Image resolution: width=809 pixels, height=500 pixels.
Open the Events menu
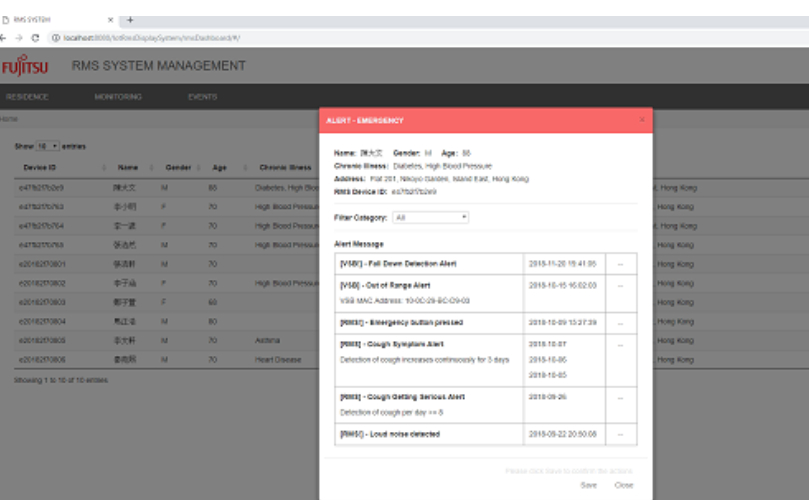coord(202,97)
